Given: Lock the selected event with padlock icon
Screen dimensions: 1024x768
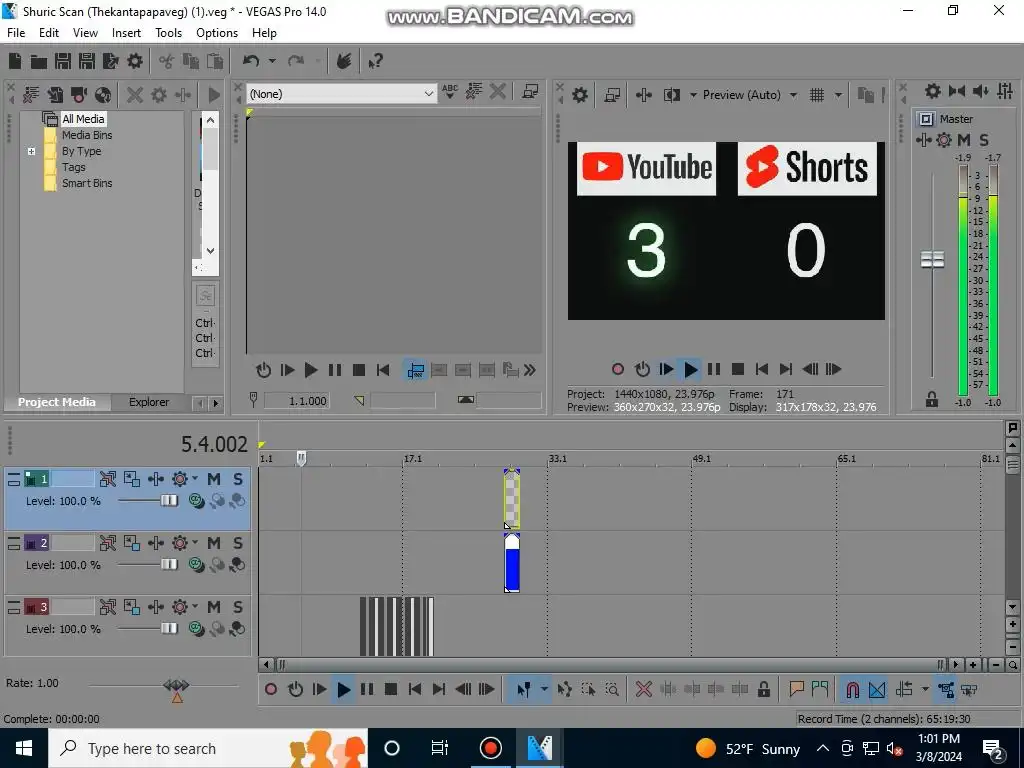Looking at the screenshot, I should click(x=763, y=690).
